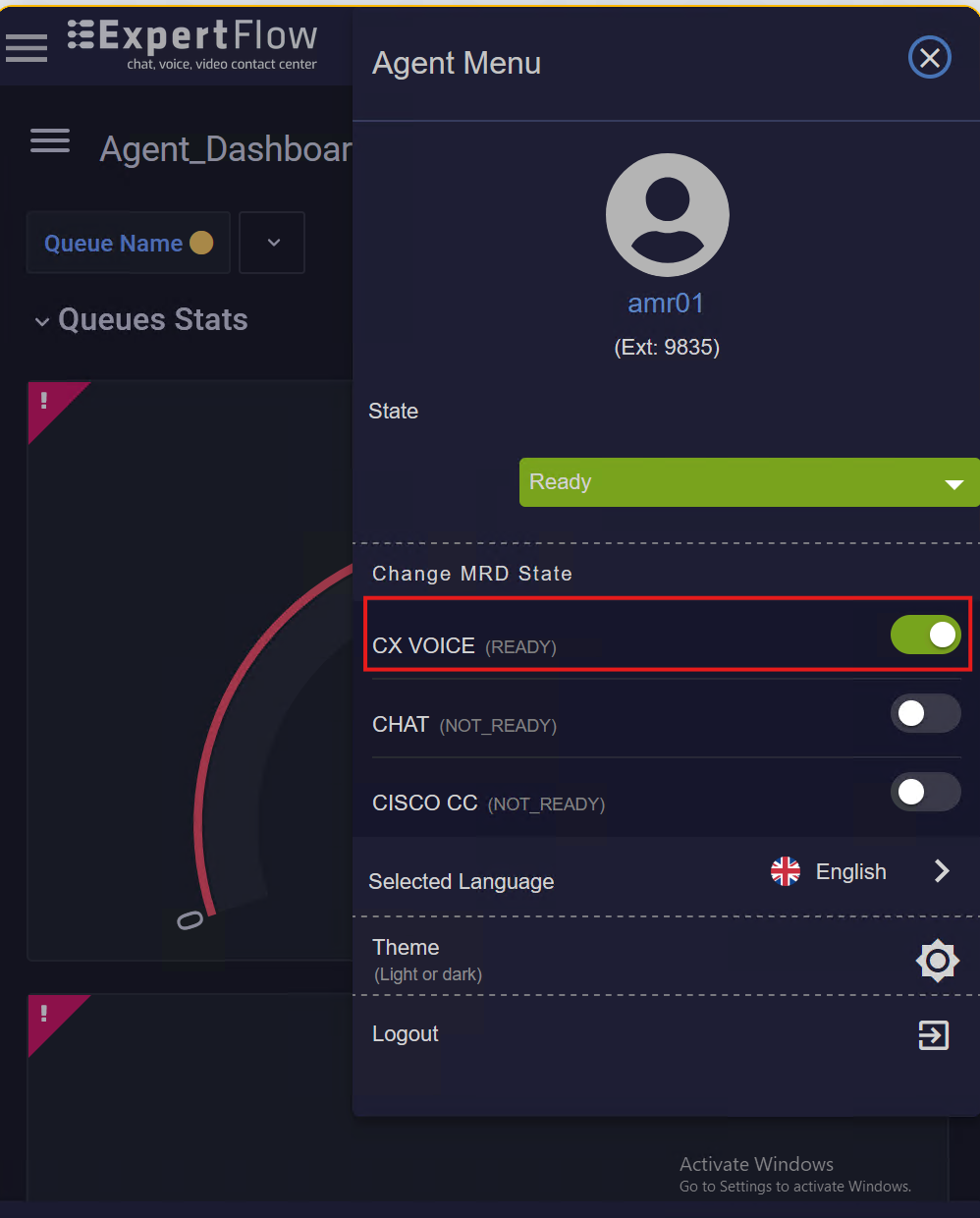Click the logout exit icon

pyautogui.click(x=933, y=1034)
